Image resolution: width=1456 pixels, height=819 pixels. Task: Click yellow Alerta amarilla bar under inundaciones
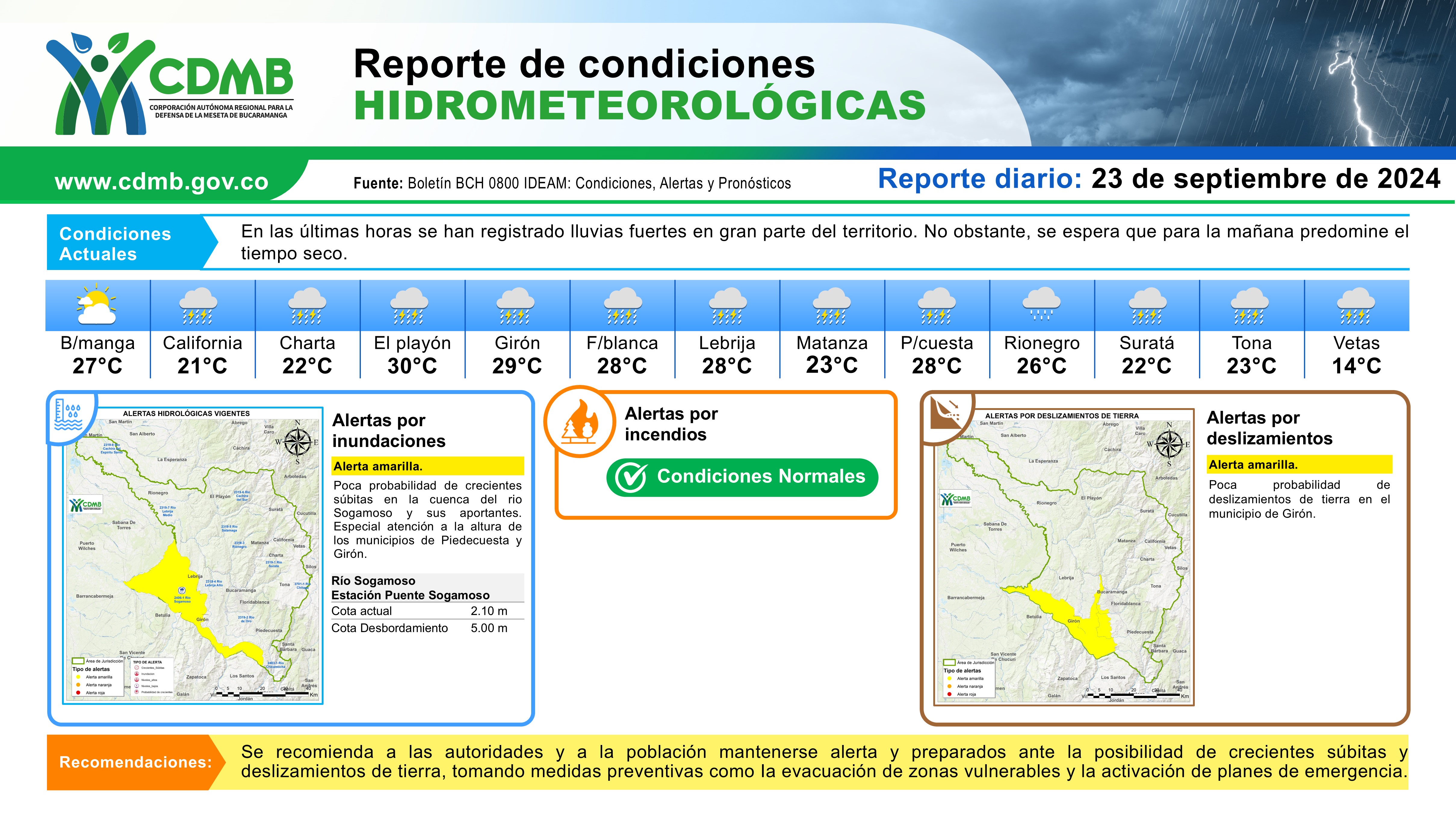[428, 466]
